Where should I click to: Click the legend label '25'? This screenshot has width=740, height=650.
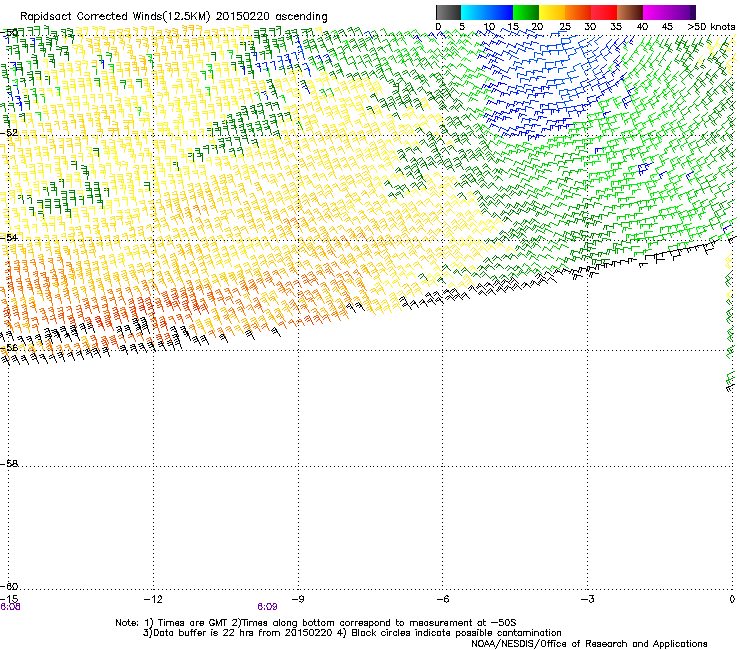pyautogui.click(x=564, y=27)
